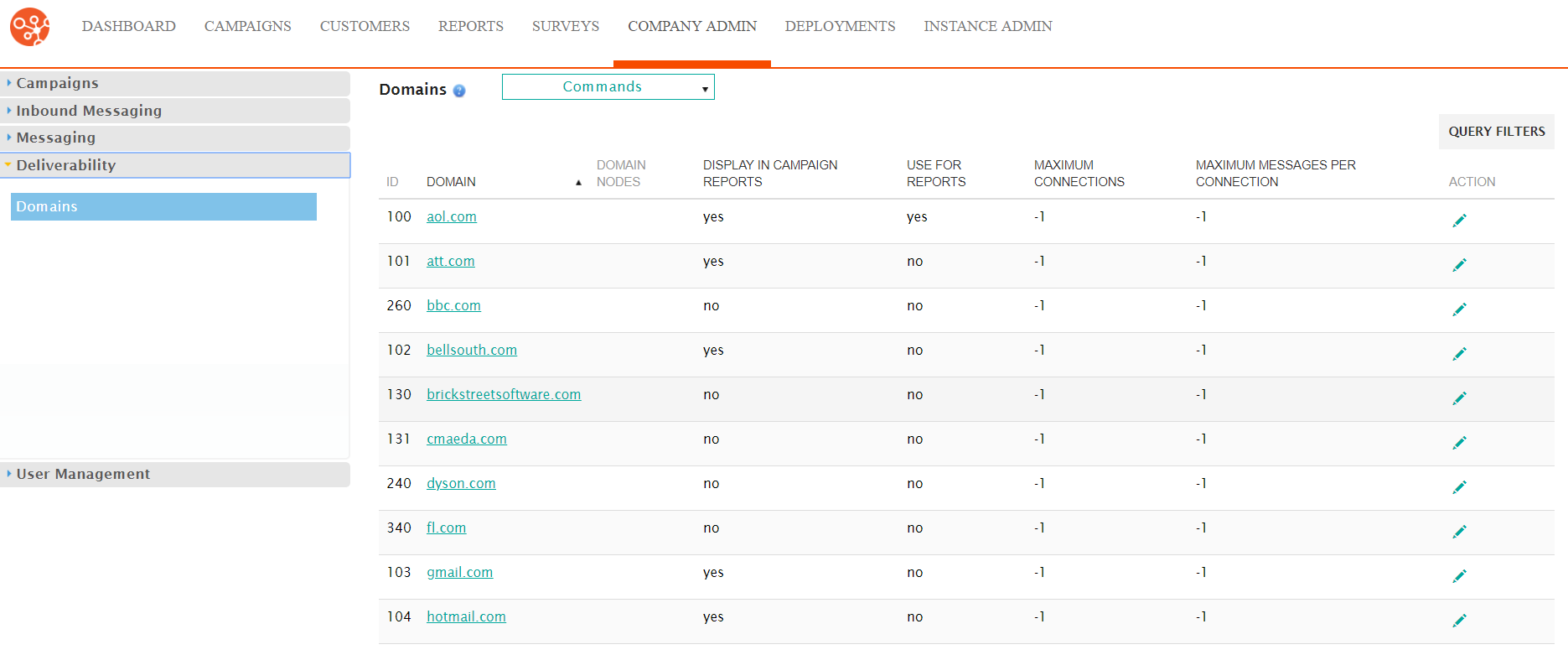
Task: Click the Domain column sort arrow
Action: click(578, 183)
